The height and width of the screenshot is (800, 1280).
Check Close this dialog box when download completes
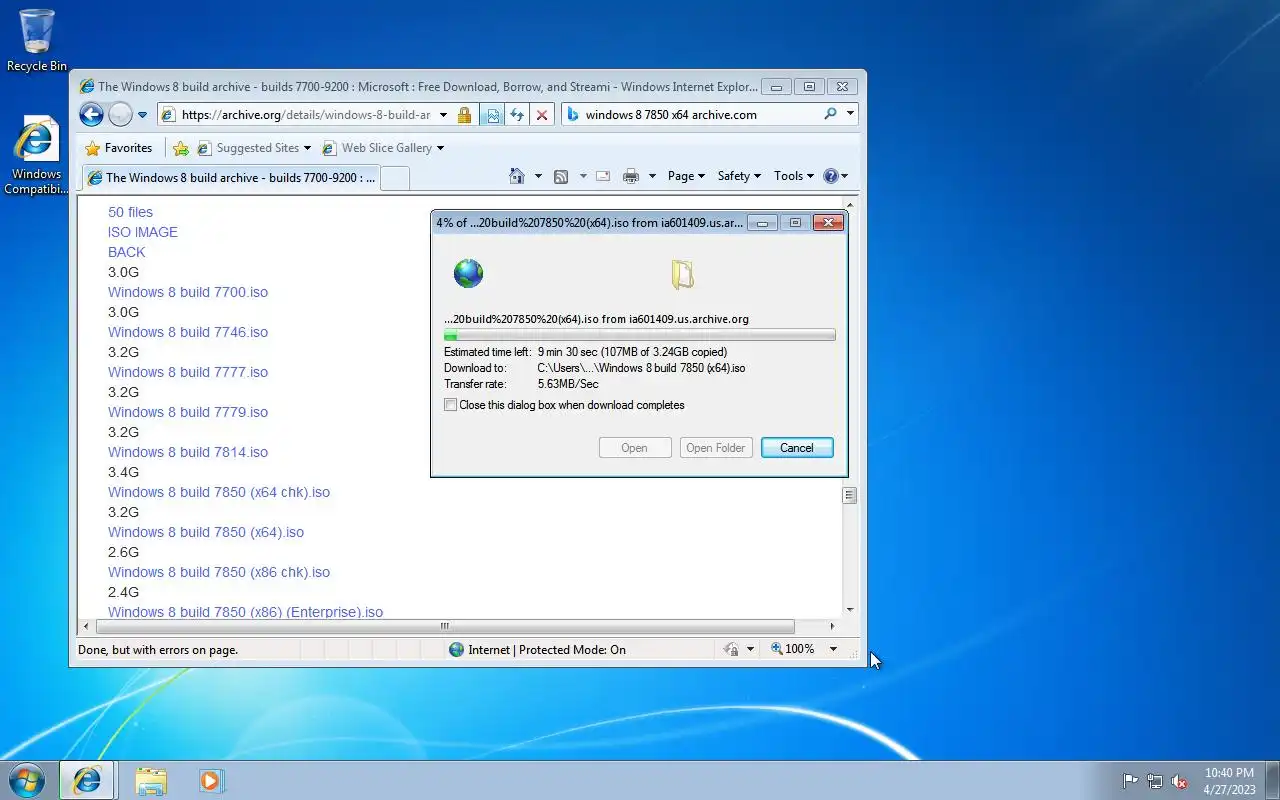click(x=451, y=405)
